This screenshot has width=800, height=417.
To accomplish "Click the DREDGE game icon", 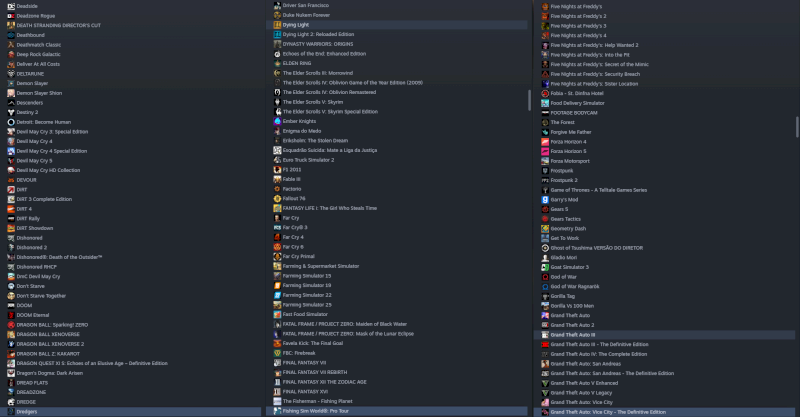I will [x=11, y=402].
